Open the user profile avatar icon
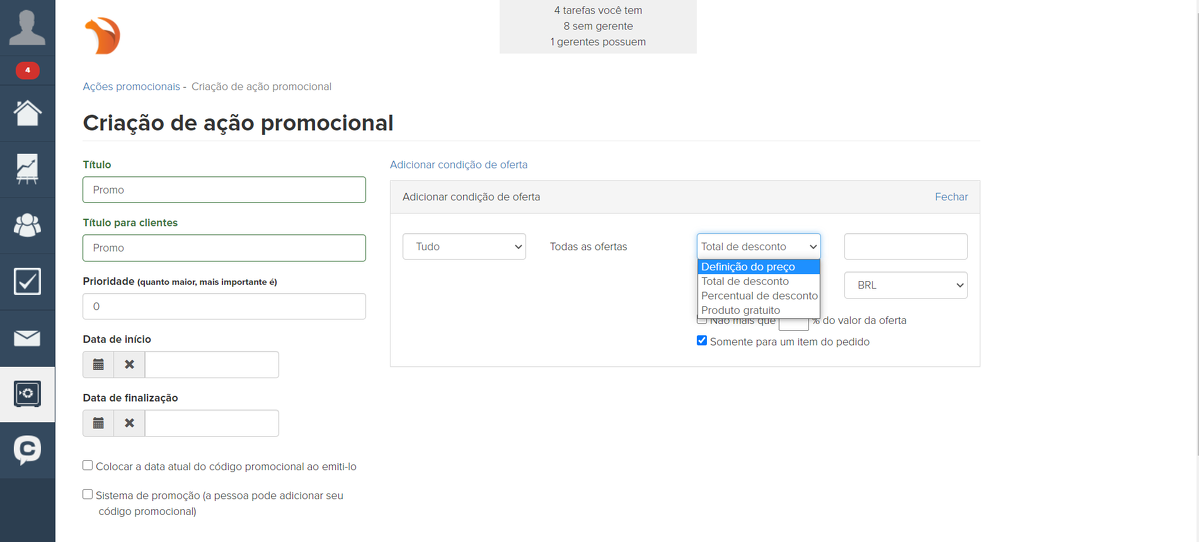The width and height of the screenshot is (1199, 542). (x=27, y=27)
